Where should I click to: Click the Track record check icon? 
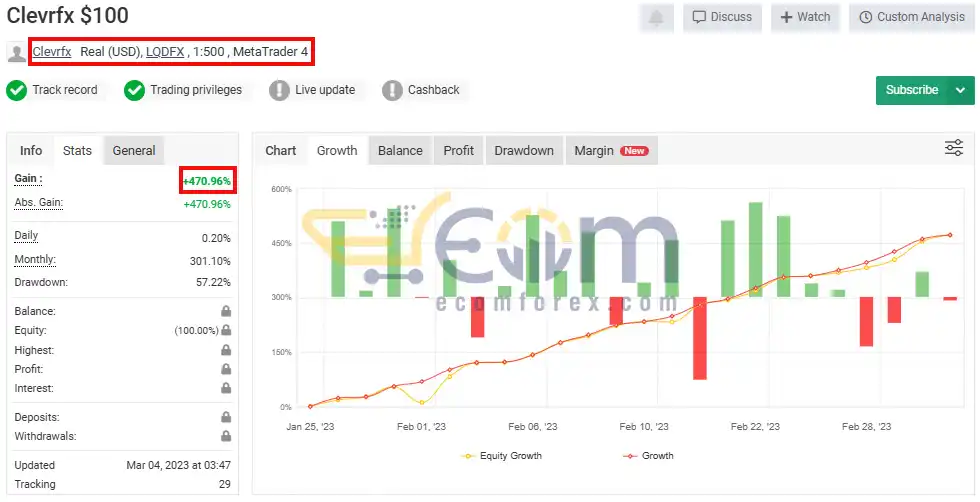pyautogui.click(x=16, y=91)
